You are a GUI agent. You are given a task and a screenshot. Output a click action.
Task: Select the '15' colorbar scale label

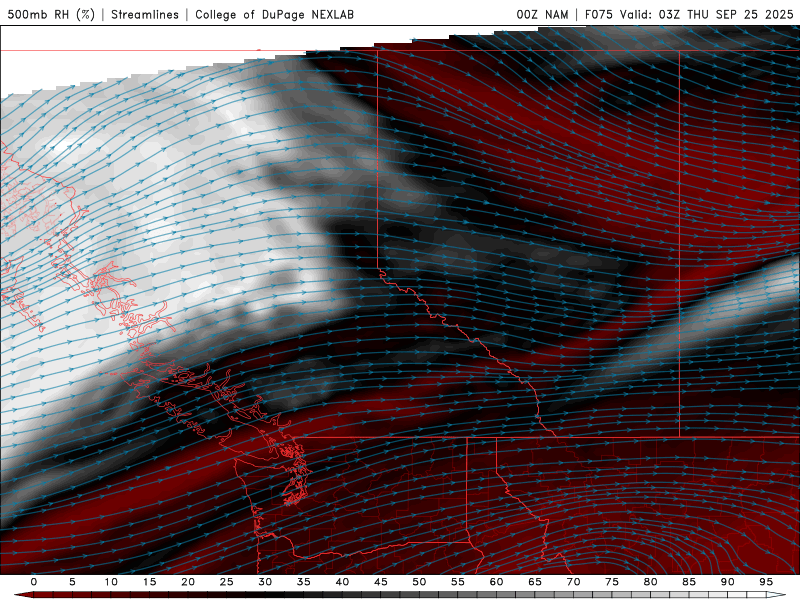coord(149,582)
